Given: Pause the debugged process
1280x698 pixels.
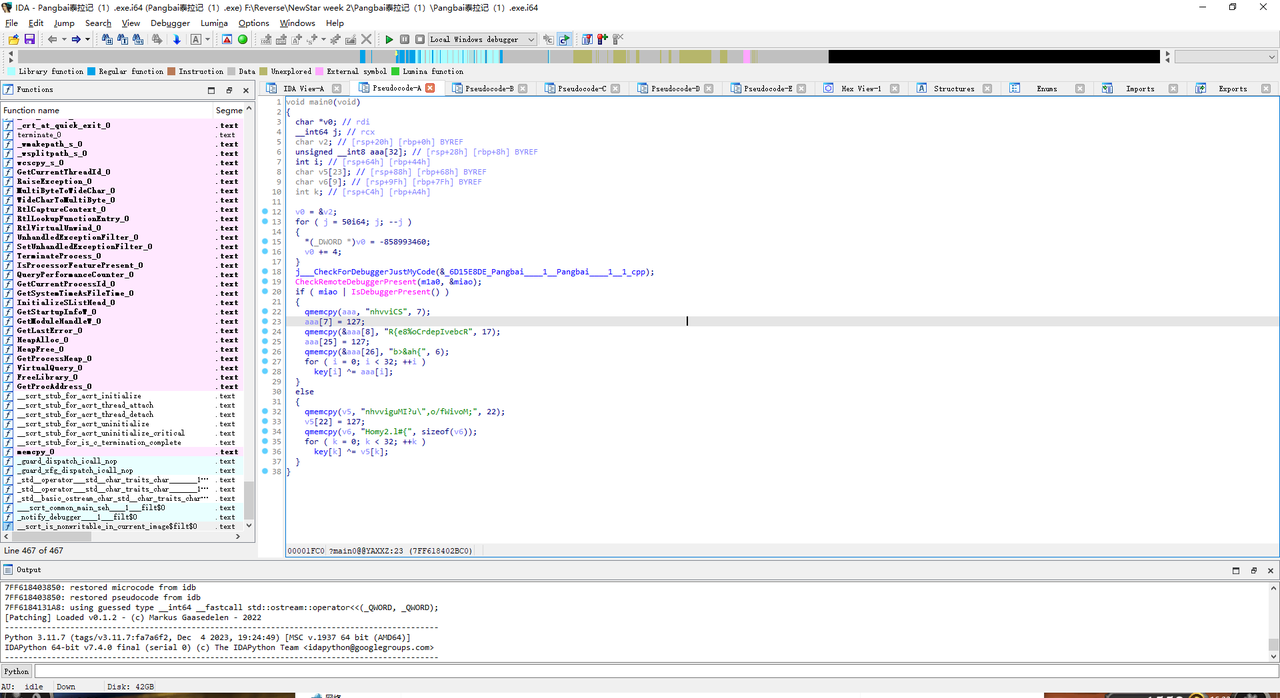Looking at the screenshot, I should pos(405,39).
